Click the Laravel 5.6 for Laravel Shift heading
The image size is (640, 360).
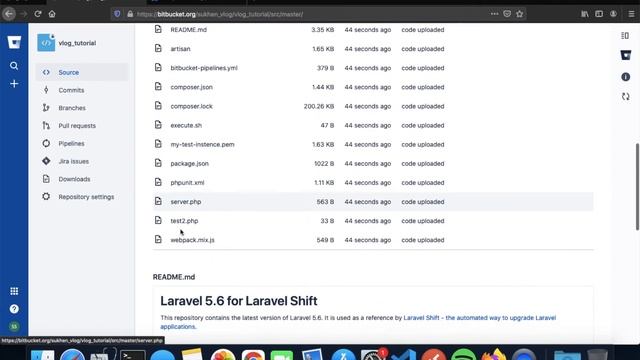[239, 301]
